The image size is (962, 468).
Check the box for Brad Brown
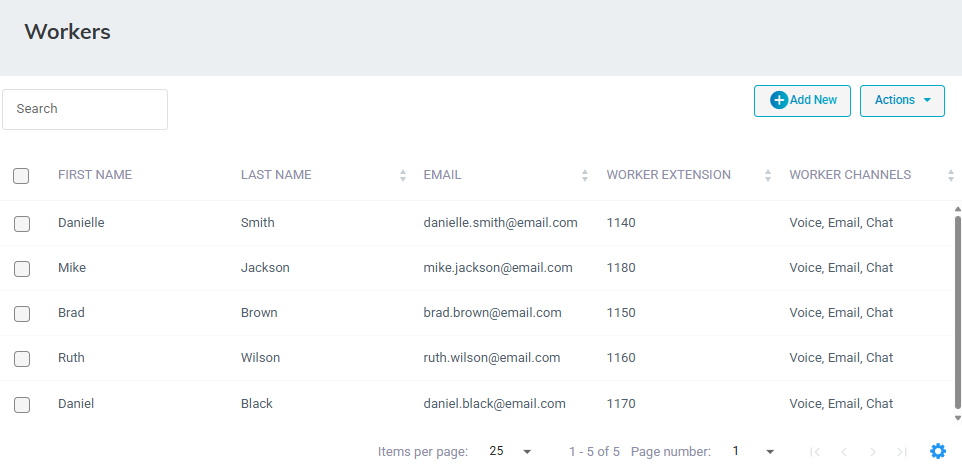coord(22,314)
